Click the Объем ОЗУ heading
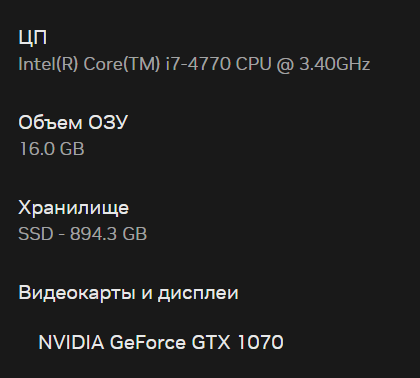Viewport: 420px width, 378px height. pos(73,122)
